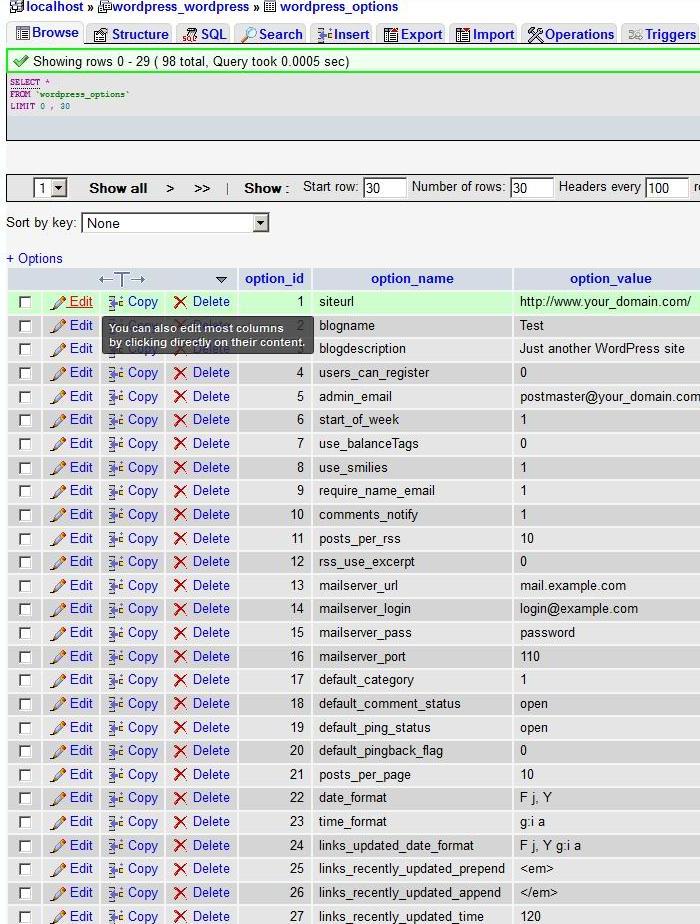Click the Number of rows field
Viewport: 700px width, 924px height.
point(531,188)
